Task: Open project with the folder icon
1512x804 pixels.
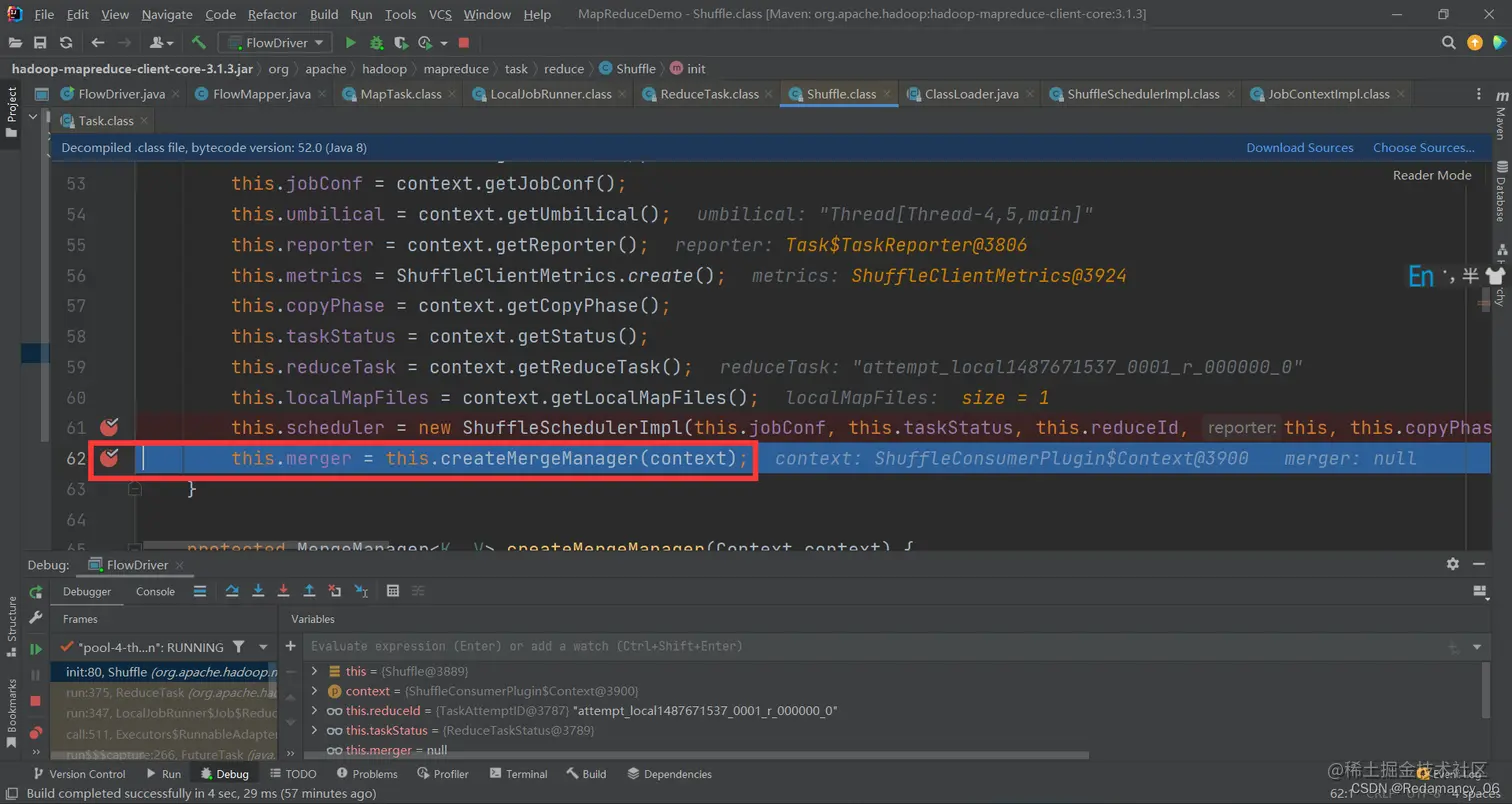Action: click(x=15, y=43)
